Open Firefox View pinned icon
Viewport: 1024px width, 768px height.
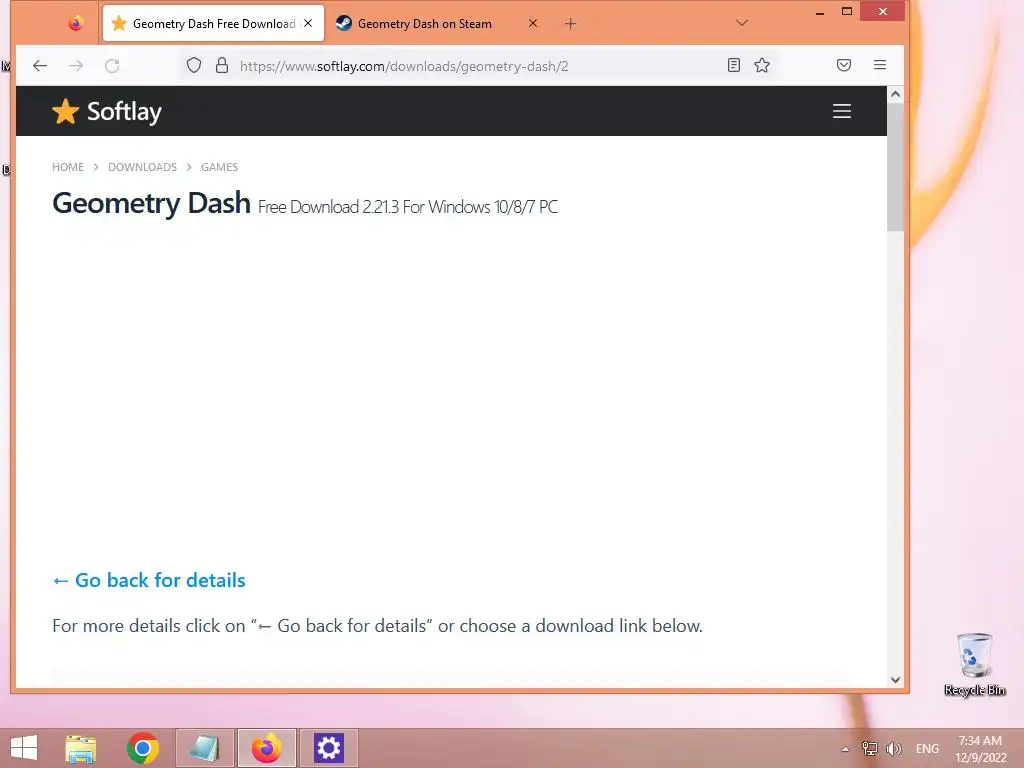(76, 24)
